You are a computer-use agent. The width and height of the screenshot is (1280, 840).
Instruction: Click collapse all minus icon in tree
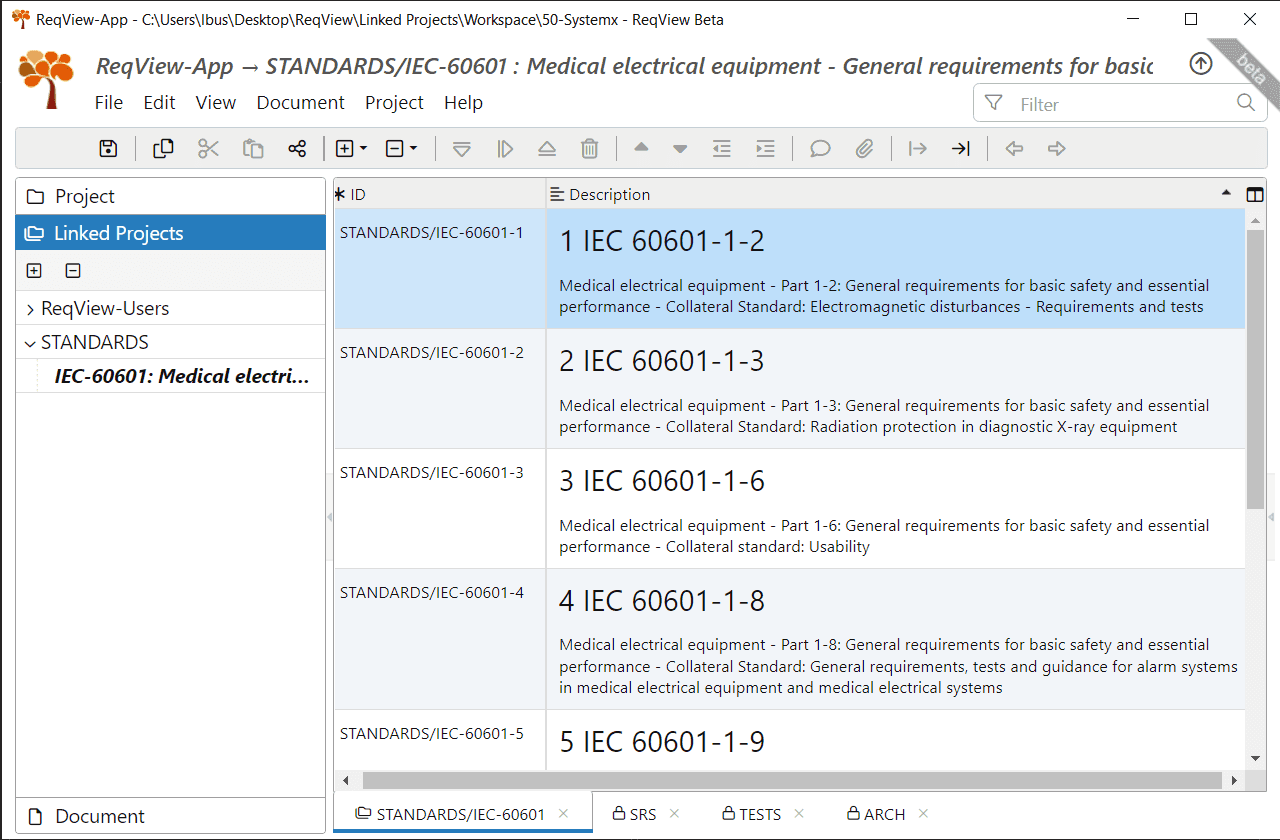[73, 270]
